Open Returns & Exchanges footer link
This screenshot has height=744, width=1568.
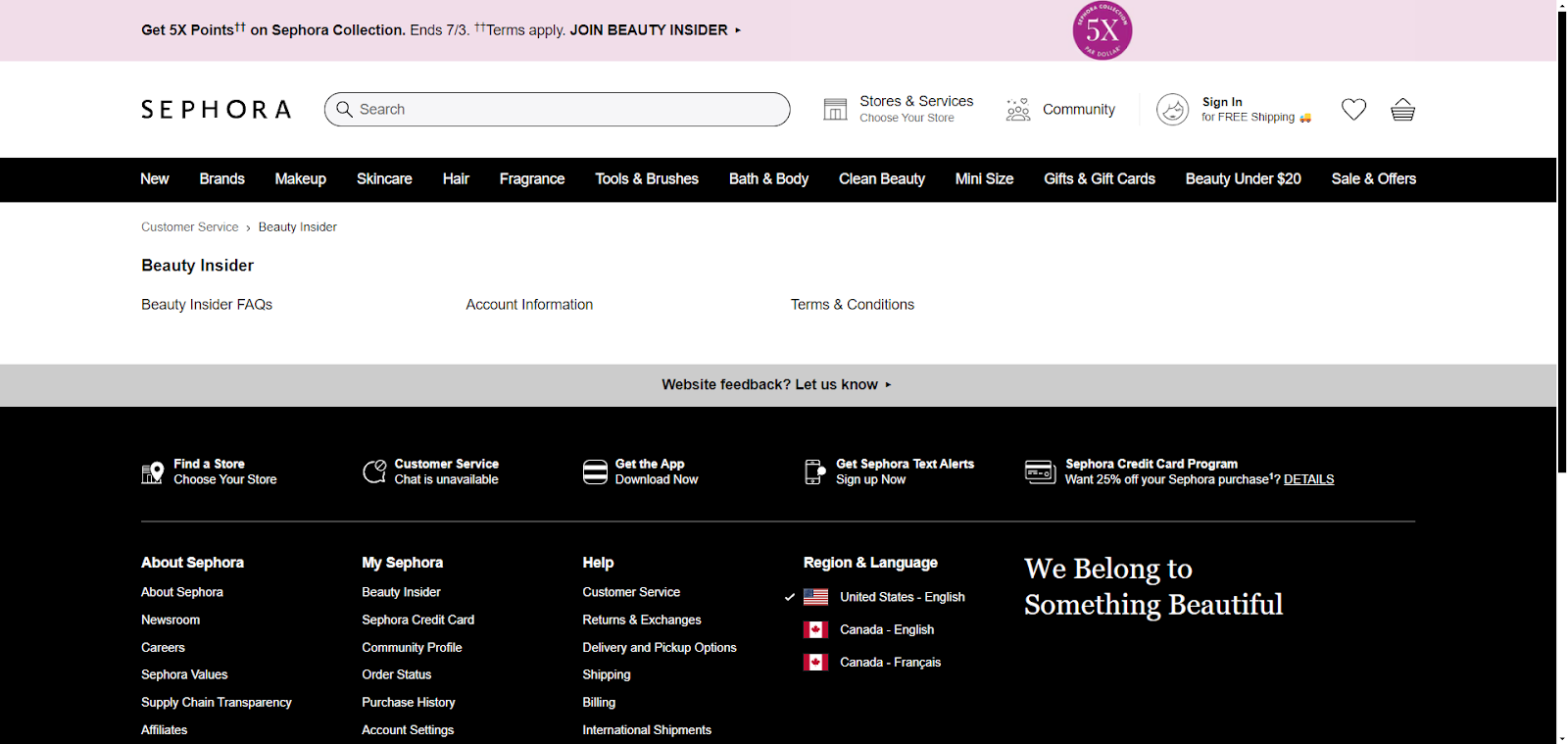click(642, 620)
